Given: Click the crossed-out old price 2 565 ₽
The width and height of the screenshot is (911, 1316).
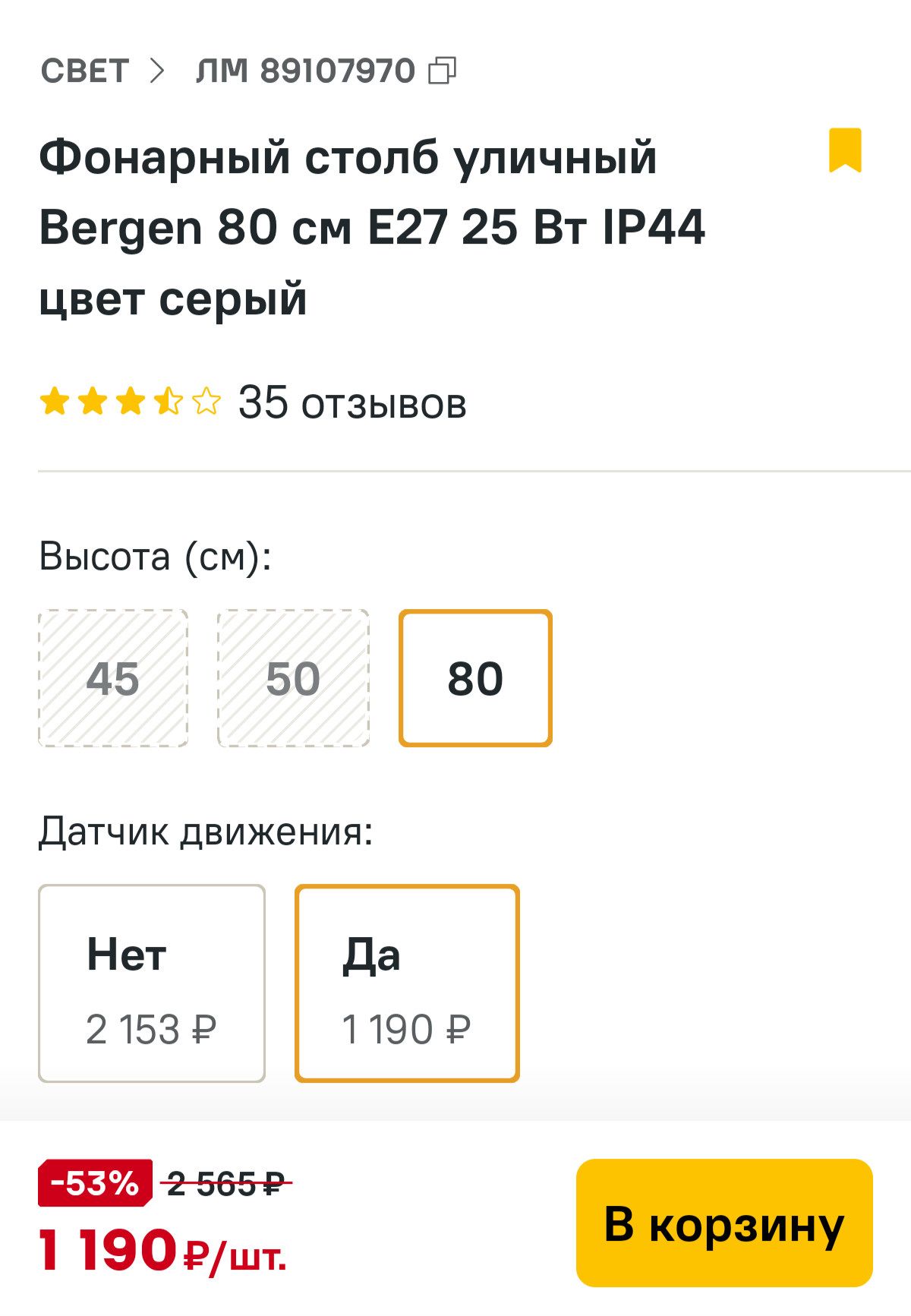Looking at the screenshot, I should (x=225, y=1184).
